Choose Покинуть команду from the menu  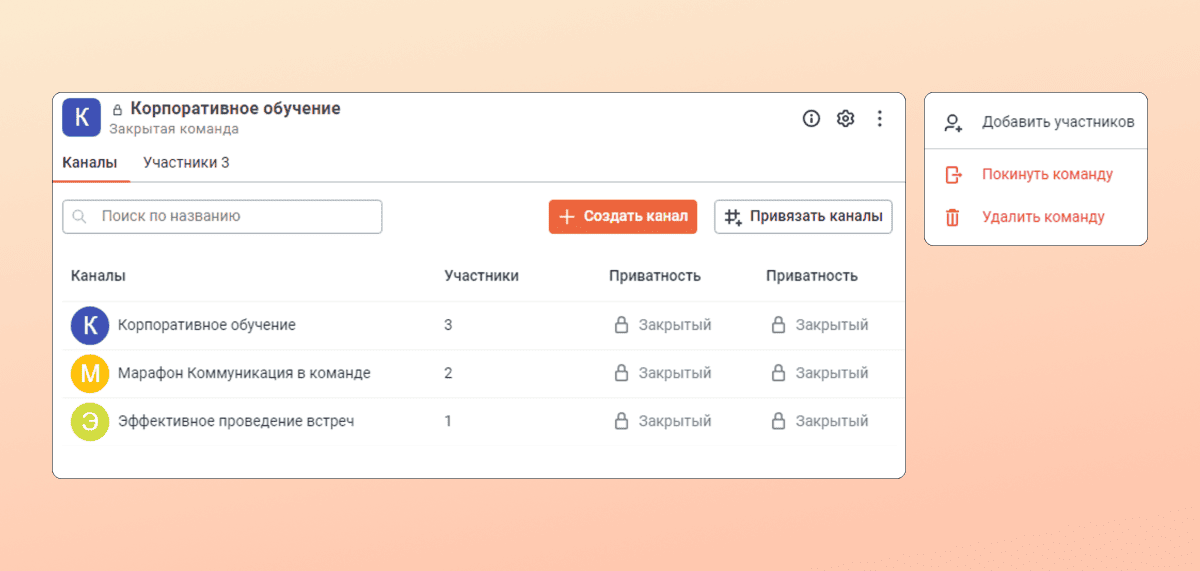click(1047, 174)
